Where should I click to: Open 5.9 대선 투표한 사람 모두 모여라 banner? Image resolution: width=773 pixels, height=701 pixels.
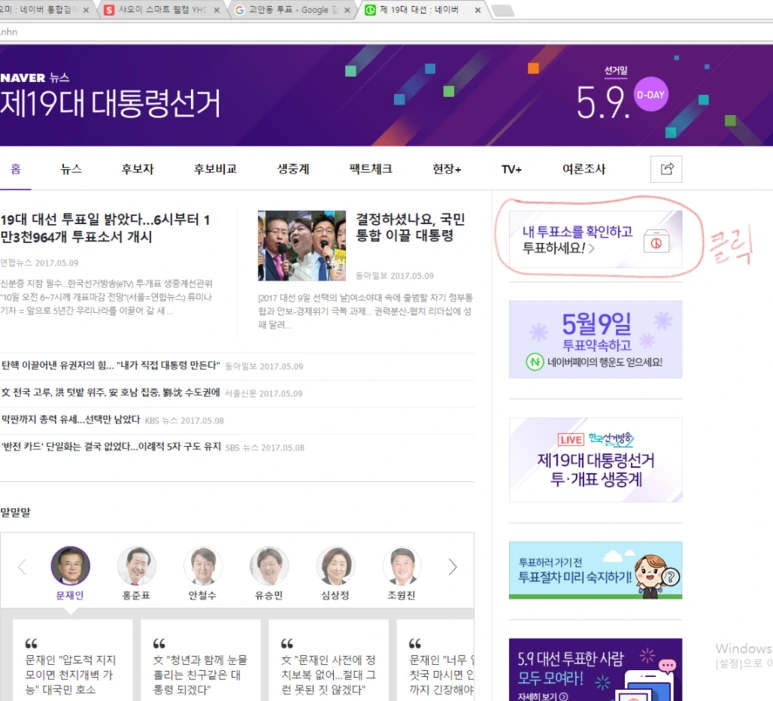coord(596,669)
